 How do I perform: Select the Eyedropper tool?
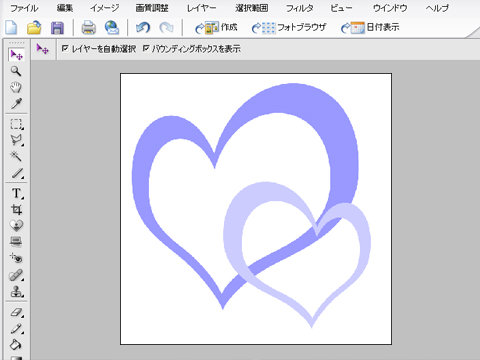tap(16, 104)
